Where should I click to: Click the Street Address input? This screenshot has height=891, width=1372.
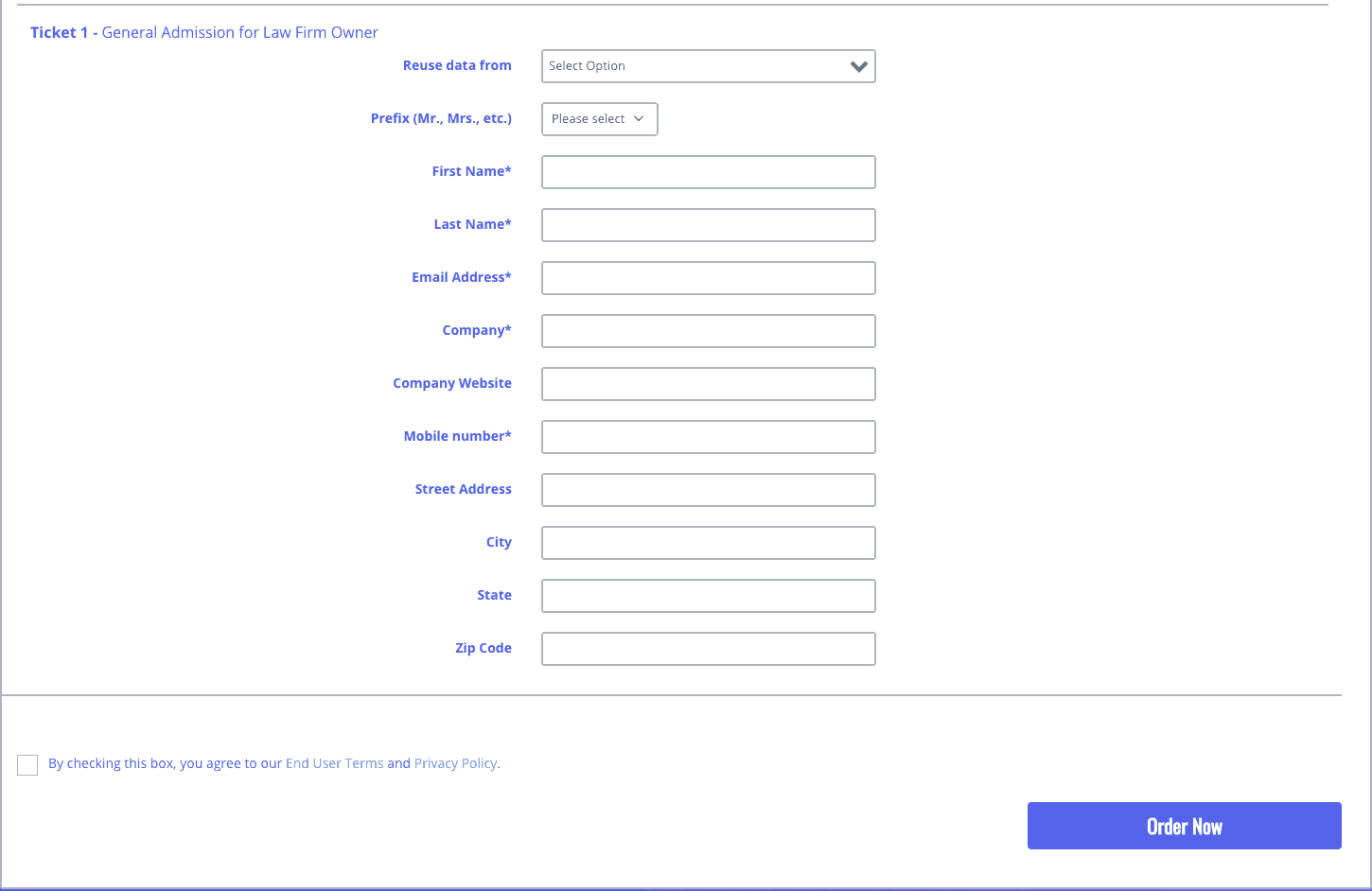(708, 490)
